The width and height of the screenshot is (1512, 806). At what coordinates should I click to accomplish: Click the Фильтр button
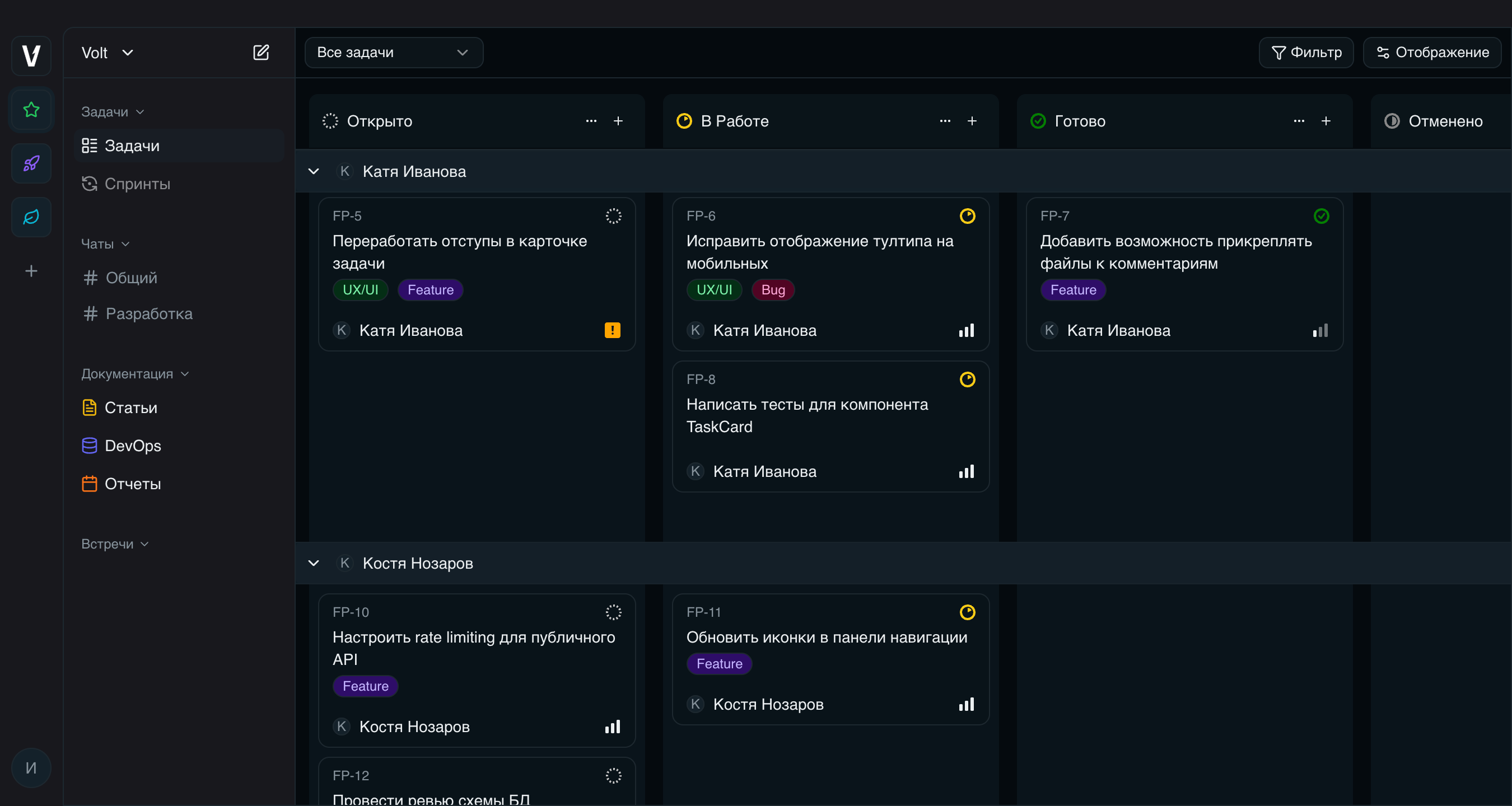(x=1306, y=53)
